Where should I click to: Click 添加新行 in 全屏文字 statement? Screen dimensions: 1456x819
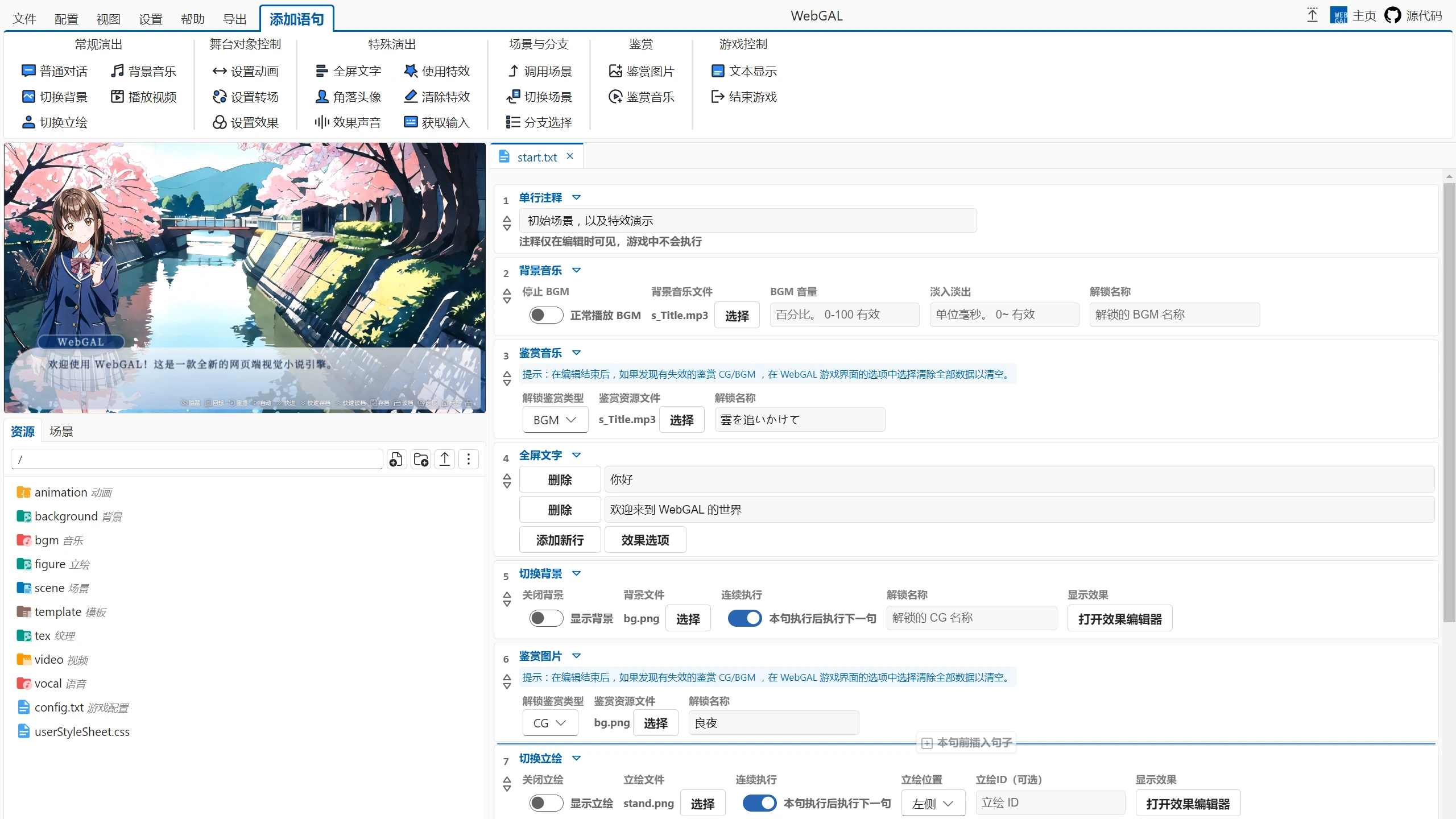560,540
